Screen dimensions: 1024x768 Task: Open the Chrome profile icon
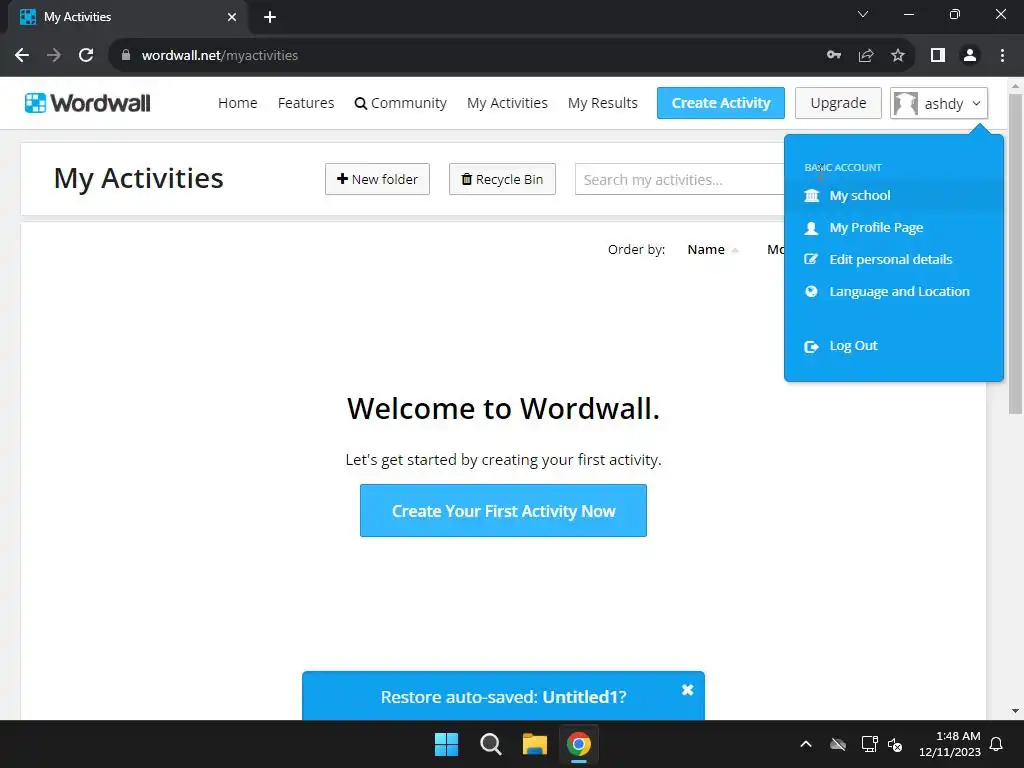(970, 56)
